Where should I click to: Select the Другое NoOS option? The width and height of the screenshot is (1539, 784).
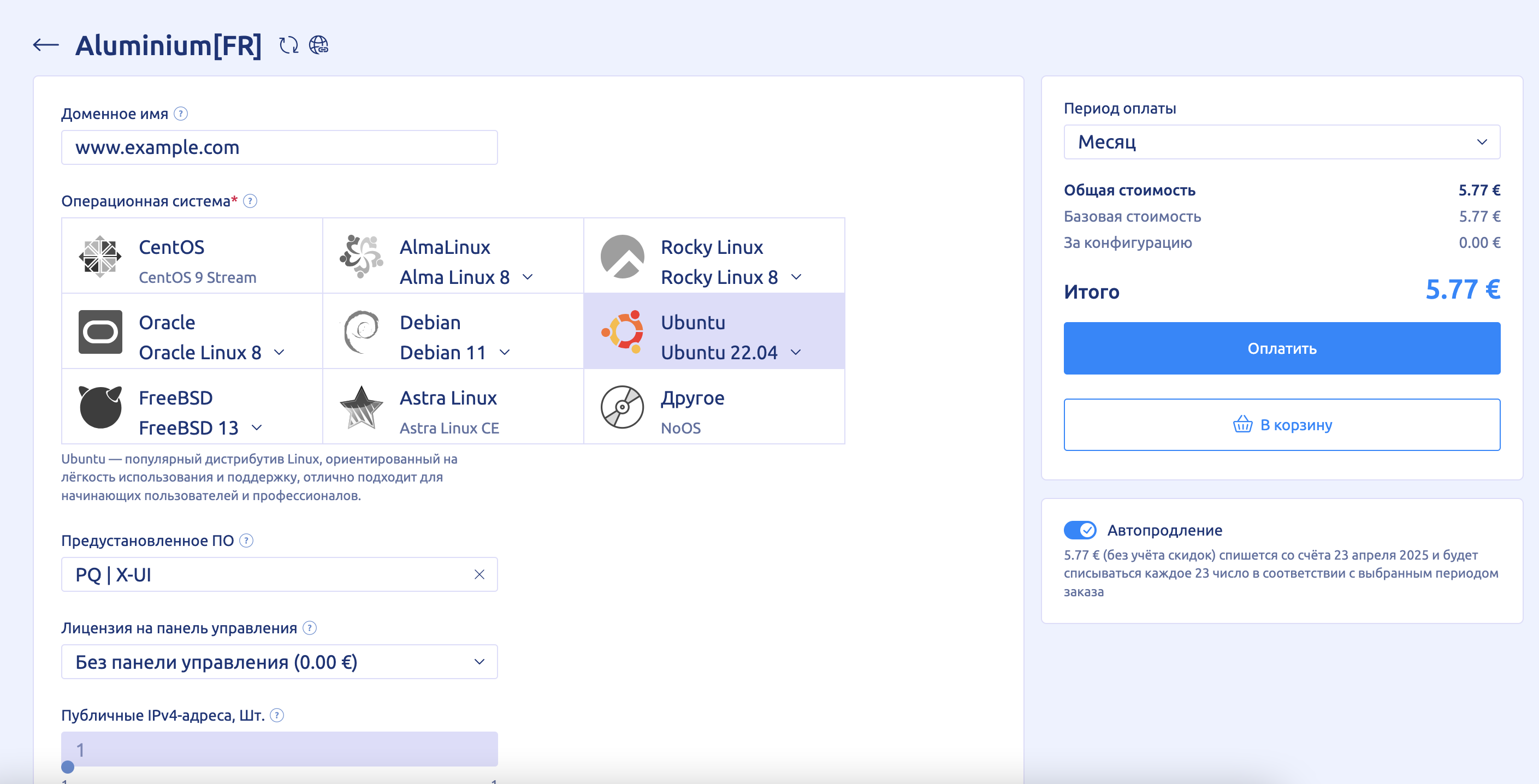(x=714, y=407)
